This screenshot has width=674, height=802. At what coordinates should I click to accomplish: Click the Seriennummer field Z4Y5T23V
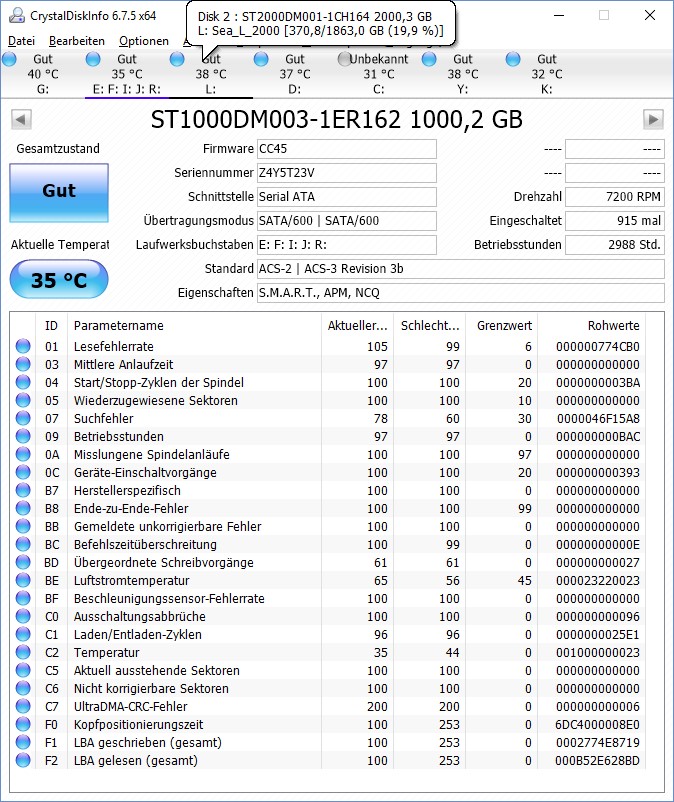pyautogui.click(x=347, y=173)
